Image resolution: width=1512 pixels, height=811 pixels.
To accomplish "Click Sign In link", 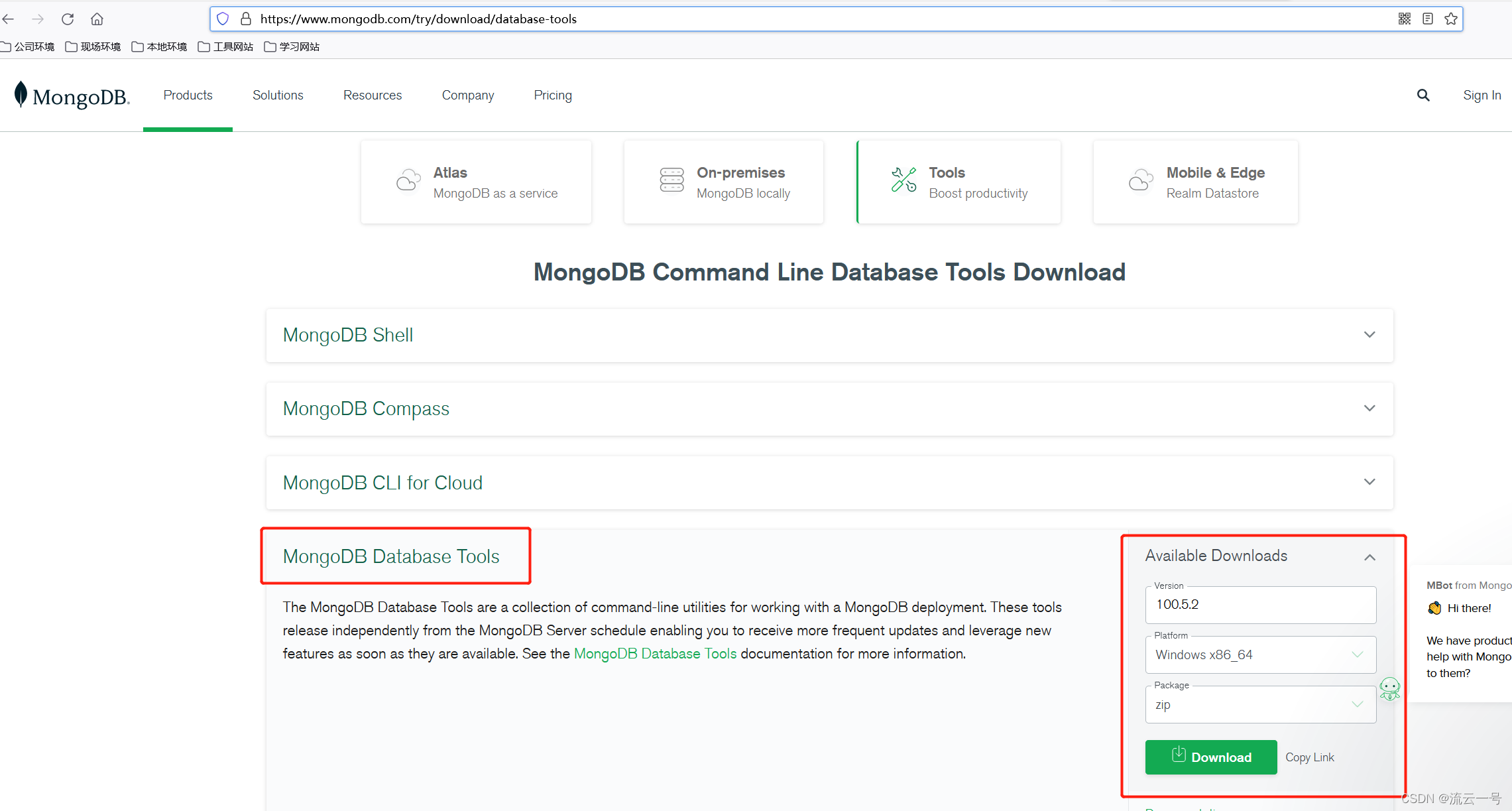I will 1482,95.
